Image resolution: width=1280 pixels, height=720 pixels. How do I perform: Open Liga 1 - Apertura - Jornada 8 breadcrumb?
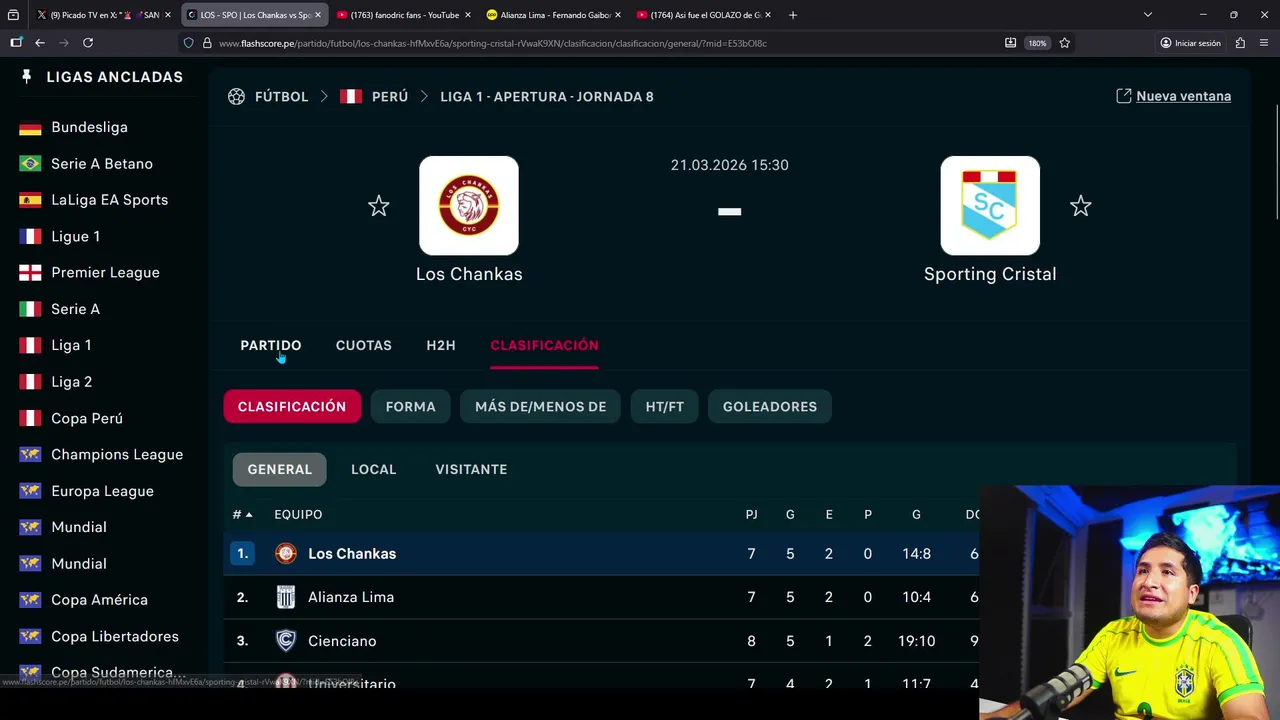[547, 97]
